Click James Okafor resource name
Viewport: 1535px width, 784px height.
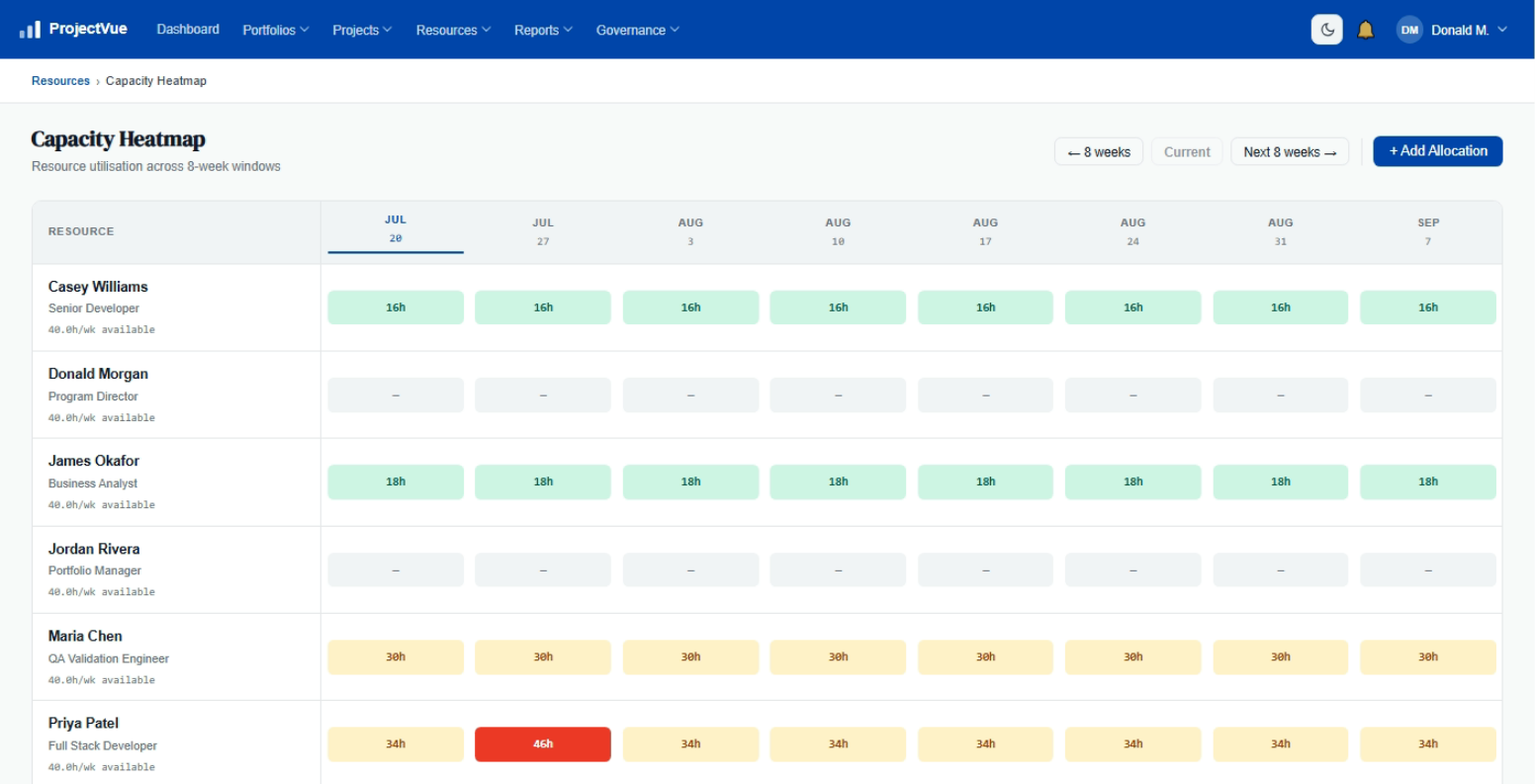point(94,461)
